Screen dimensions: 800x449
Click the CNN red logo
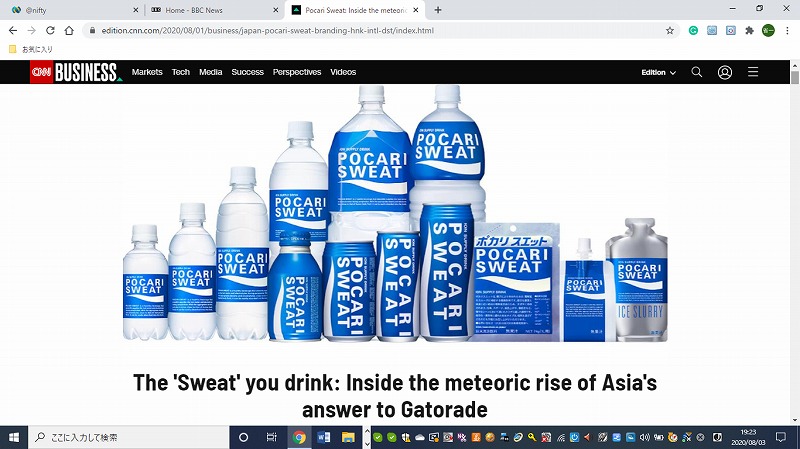[x=41, y=72]
